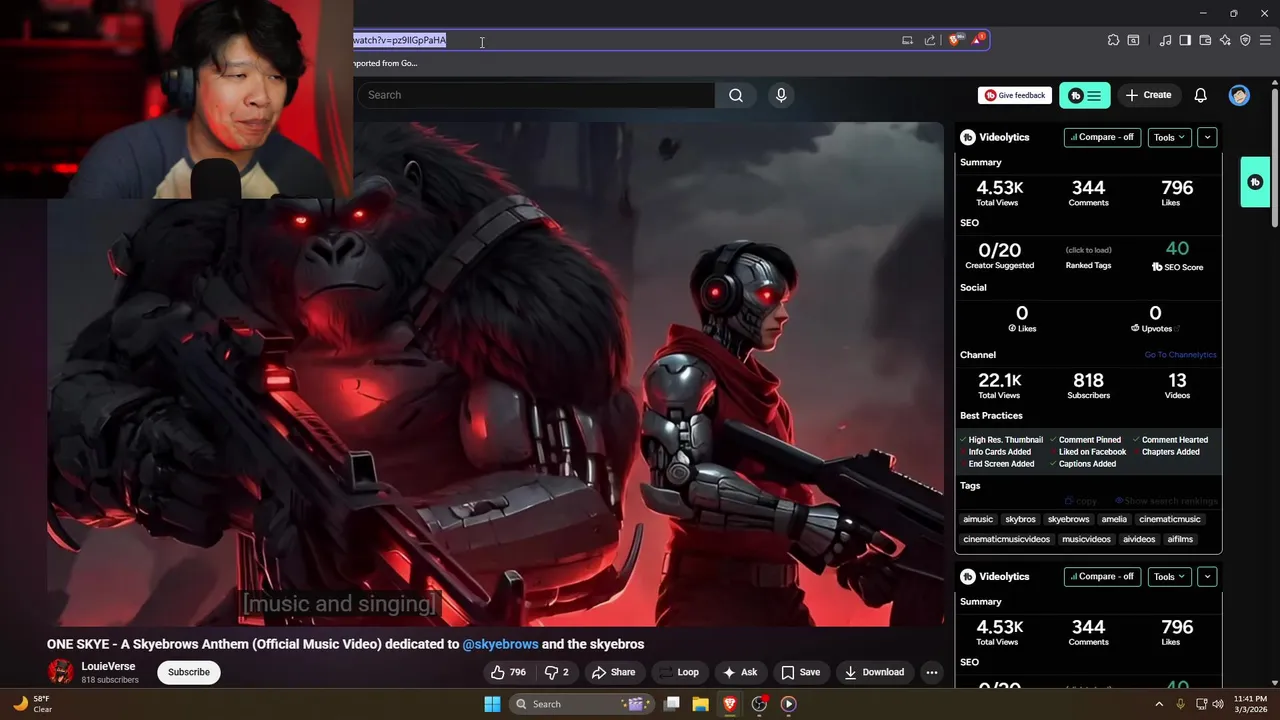
Task: Collapse the first Videolytics panel chevron
Action: click(x=1207, y=137)
